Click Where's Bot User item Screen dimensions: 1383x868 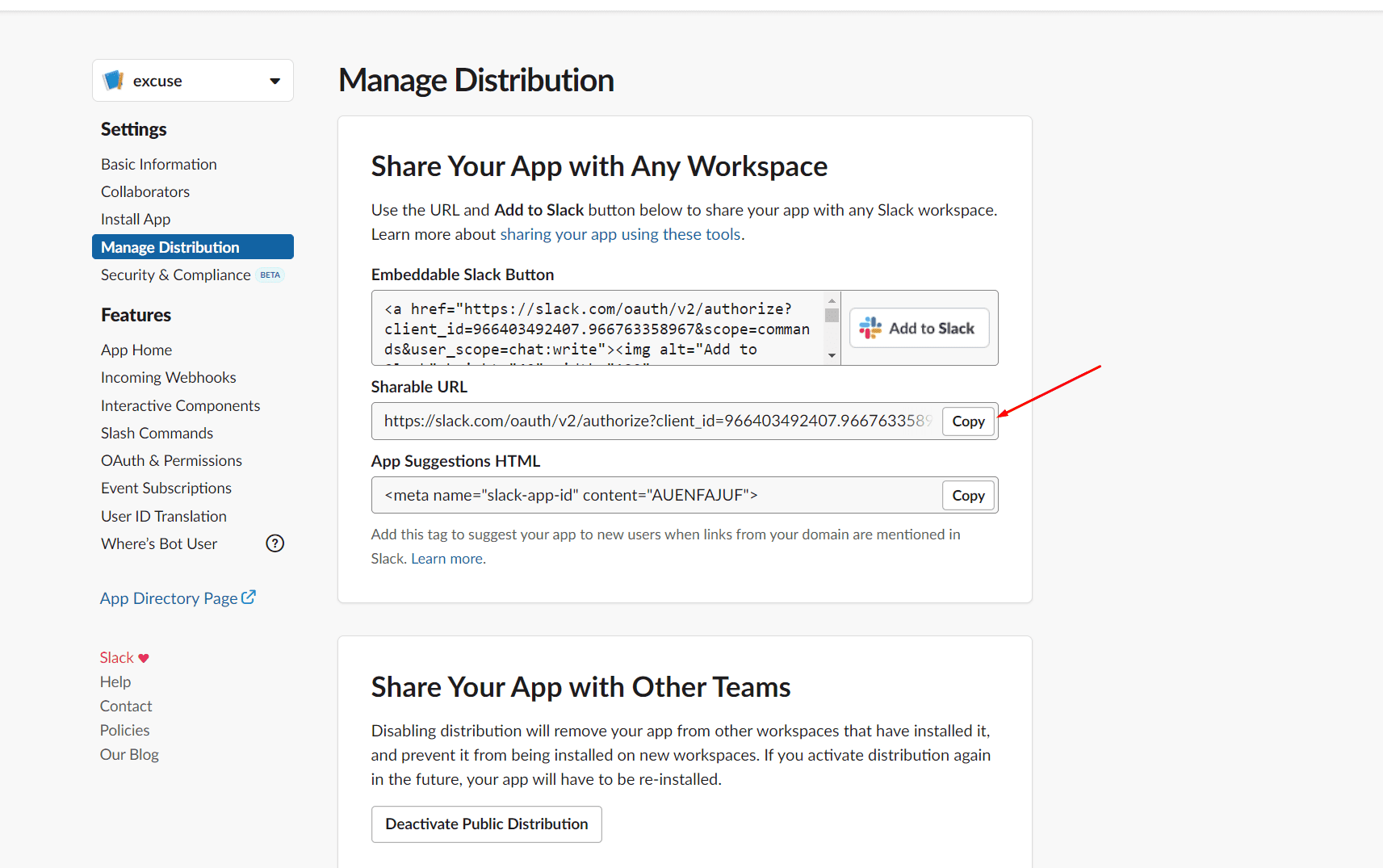(159, 543)
